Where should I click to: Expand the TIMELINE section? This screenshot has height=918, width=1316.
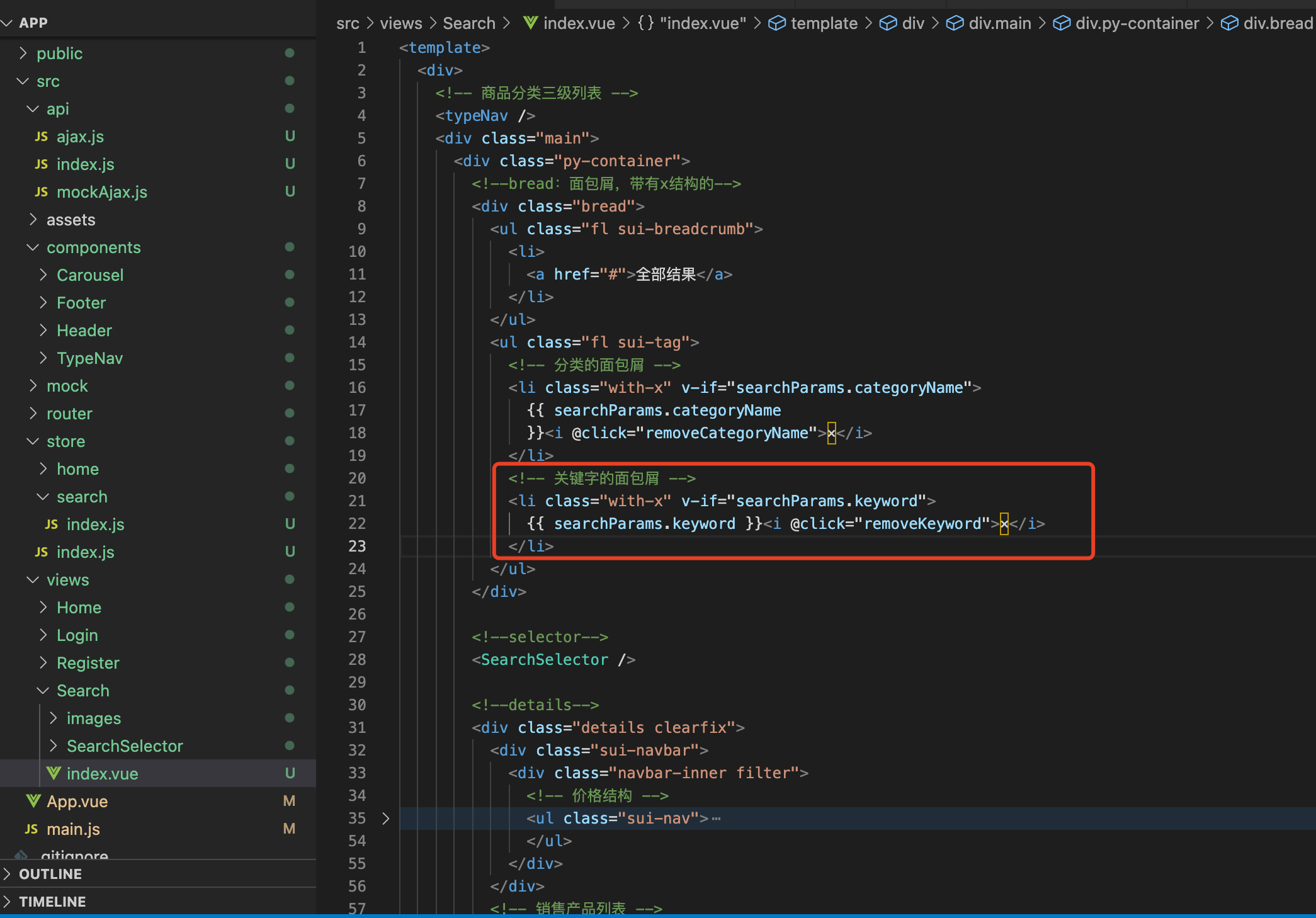(52, 902)
